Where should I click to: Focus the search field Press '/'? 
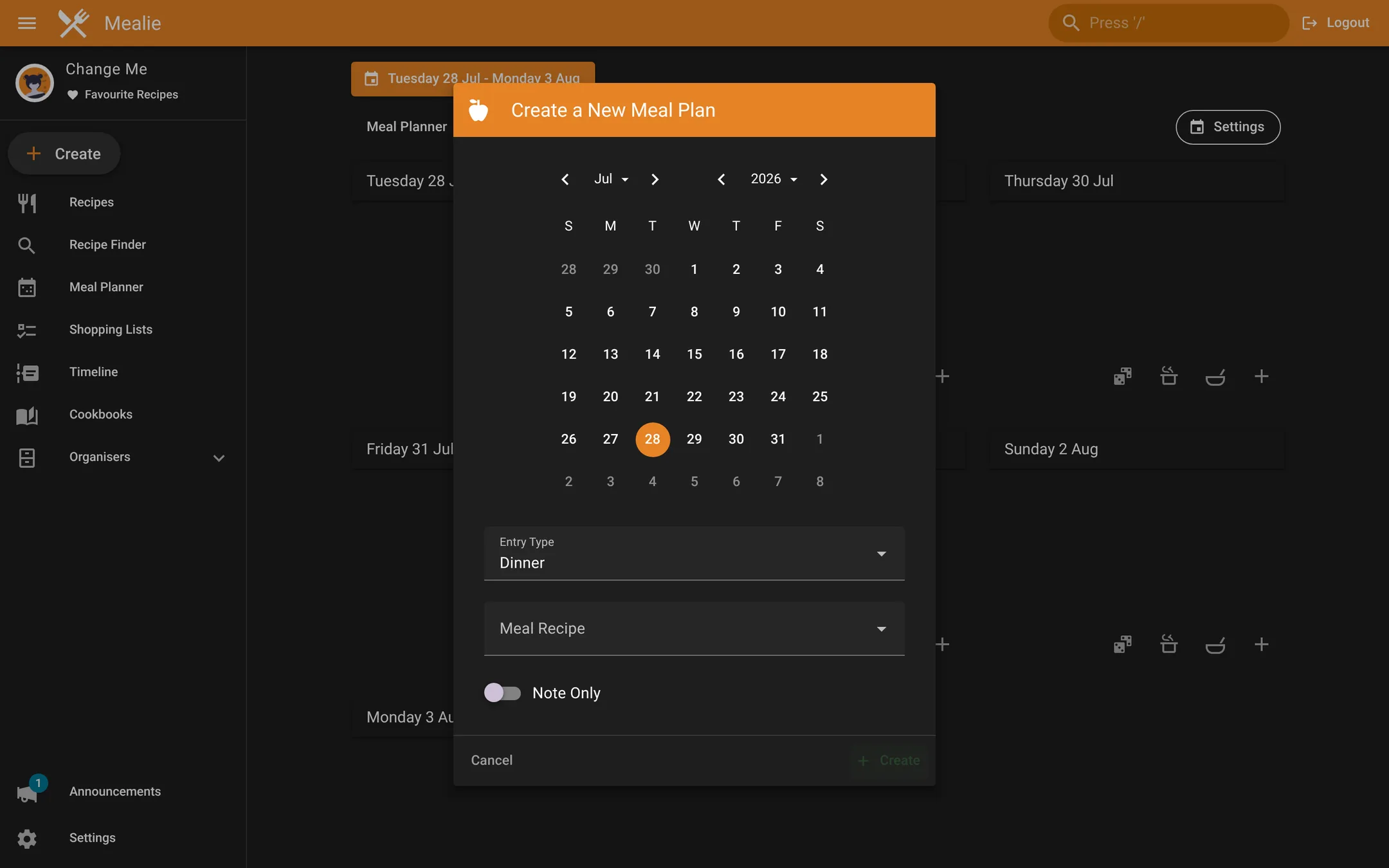[1168, 23]
